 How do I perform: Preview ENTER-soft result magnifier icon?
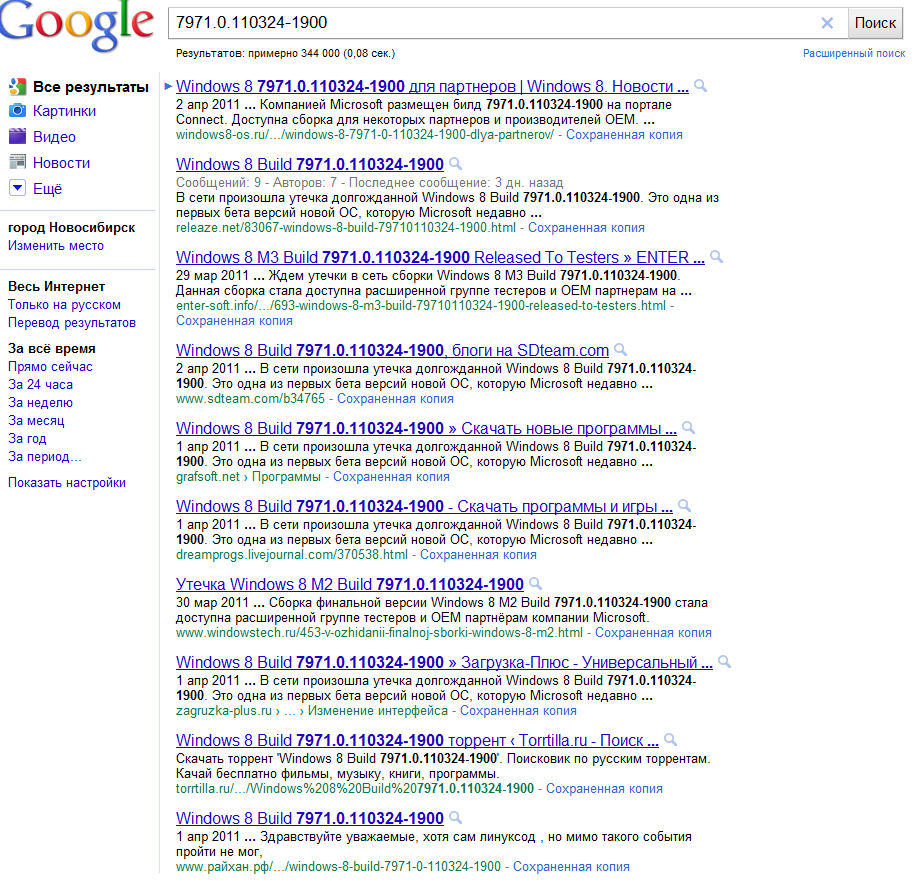point(716,257)
